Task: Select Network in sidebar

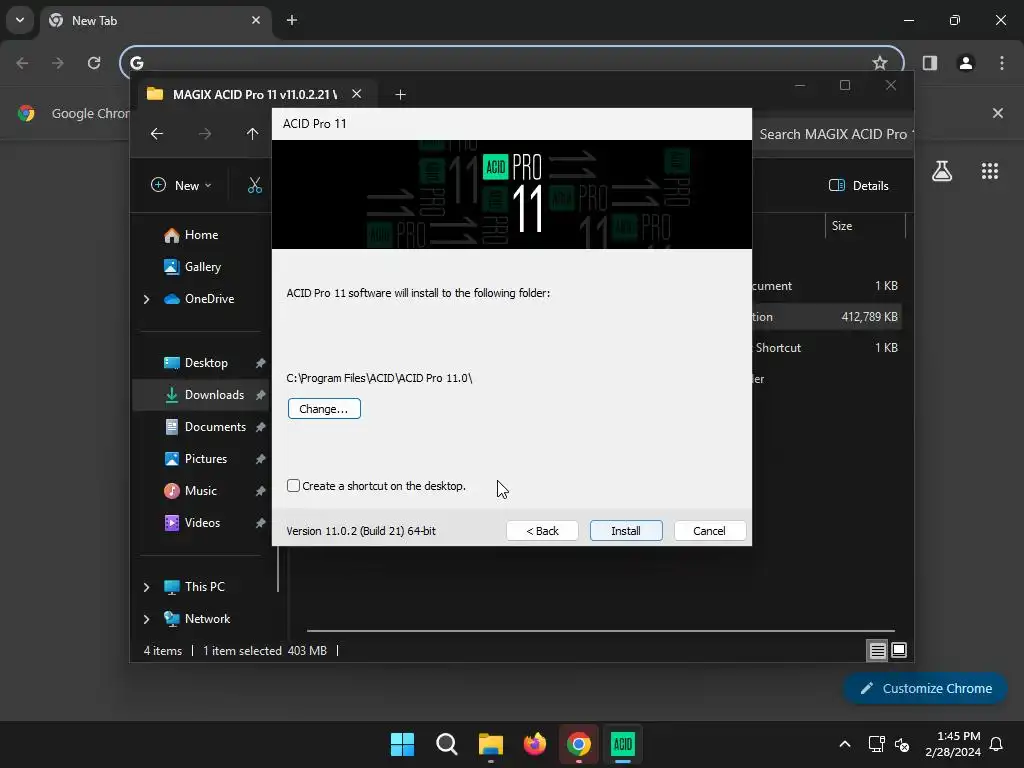Action: click(x=207, y=619)
